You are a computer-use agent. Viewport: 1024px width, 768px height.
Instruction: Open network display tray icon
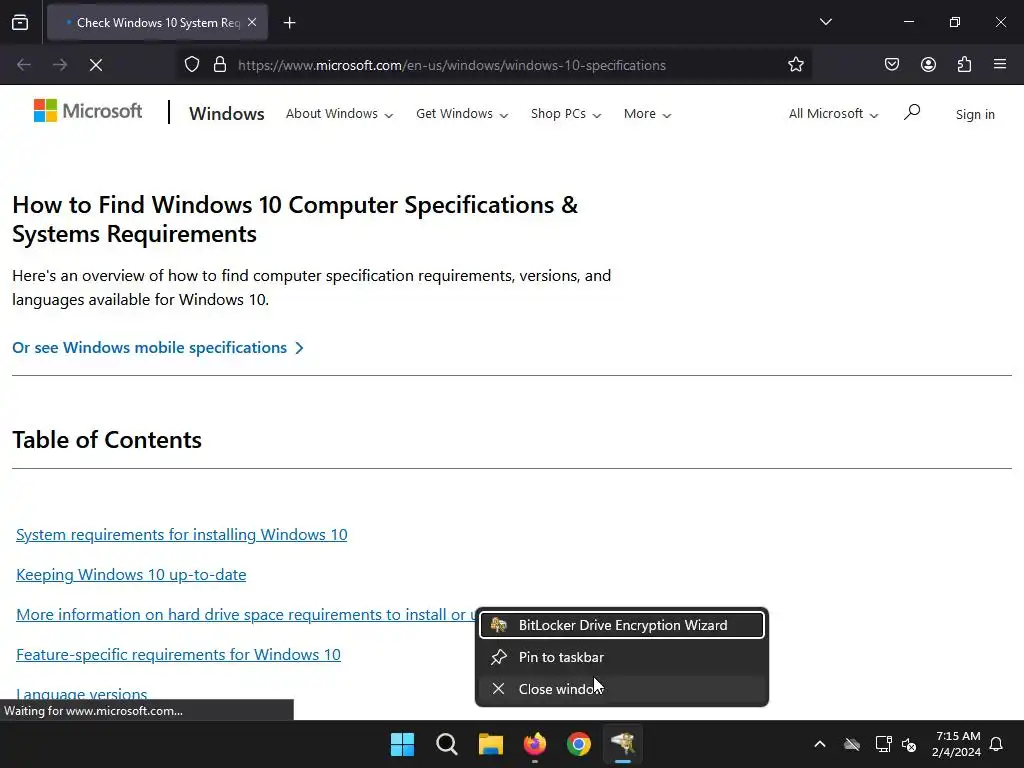(883, 744)
